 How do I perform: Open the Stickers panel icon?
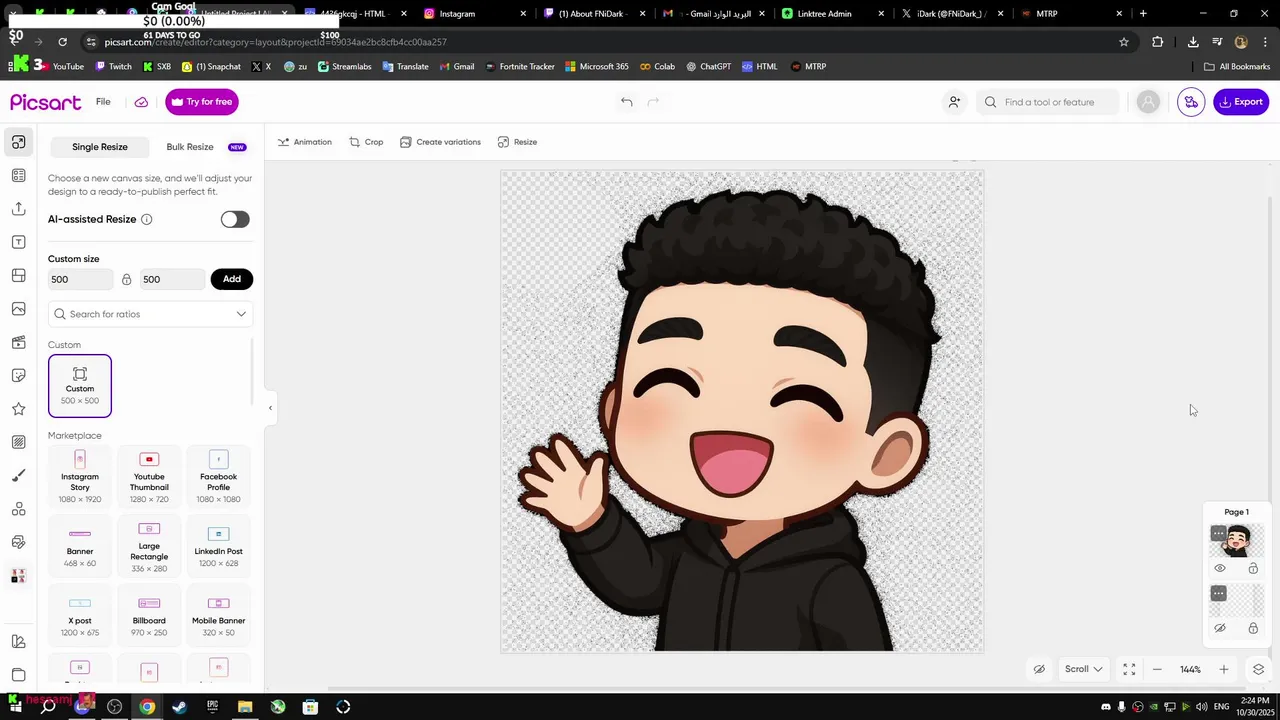pos(18,376)
